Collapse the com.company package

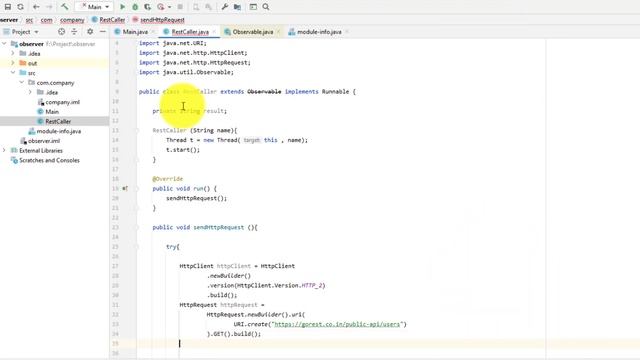[x=22, y=82]
